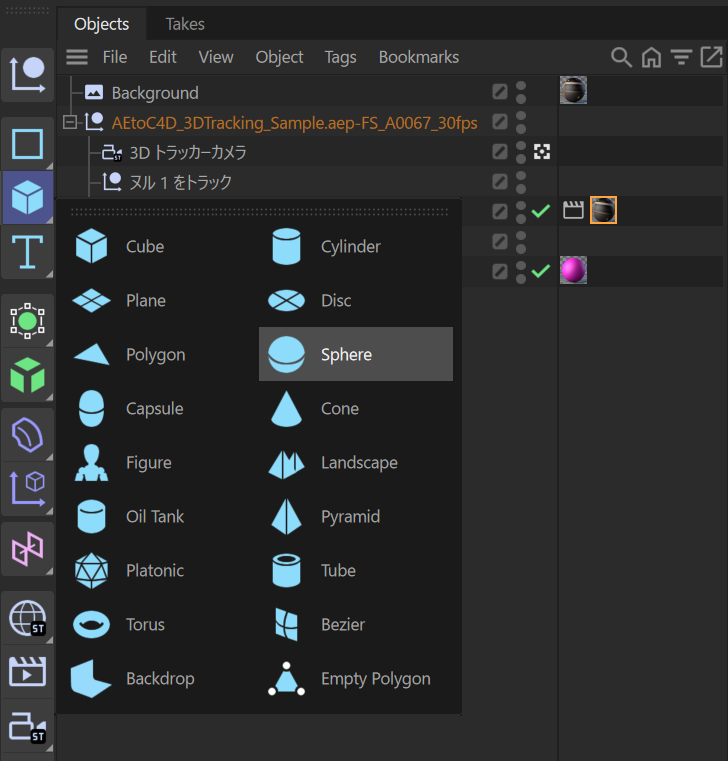Image resolution: width=728 pixels, height=761 pixels.
Task: Toggle layer icon for Background object
Action: (x=500, y=93)
